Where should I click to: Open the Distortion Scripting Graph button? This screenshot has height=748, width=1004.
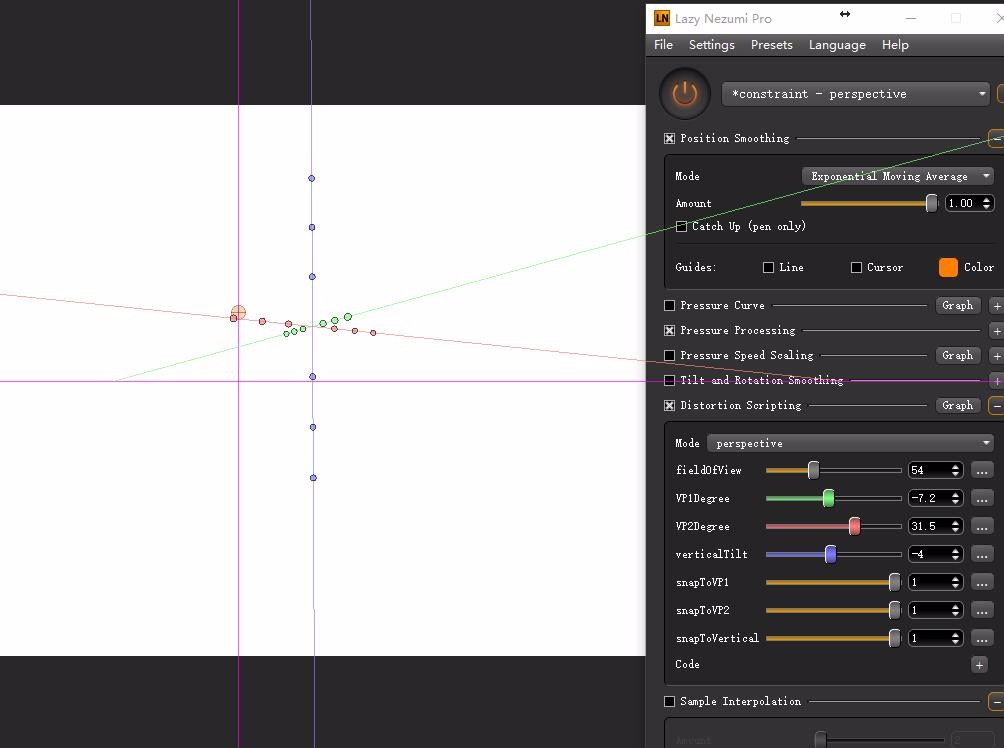point(957,405)
